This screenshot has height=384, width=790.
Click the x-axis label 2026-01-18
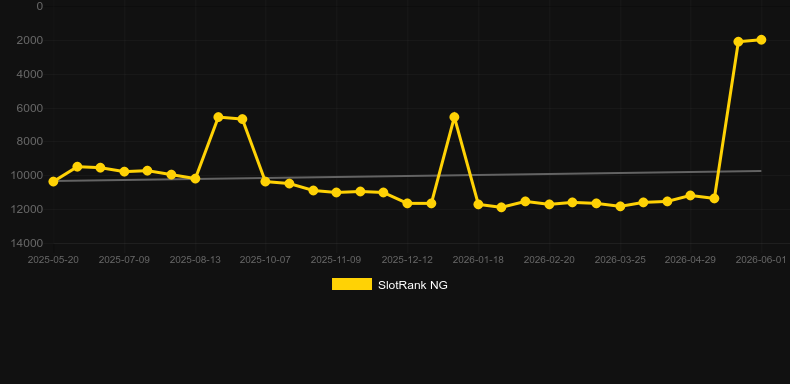(x=478, y=260)
